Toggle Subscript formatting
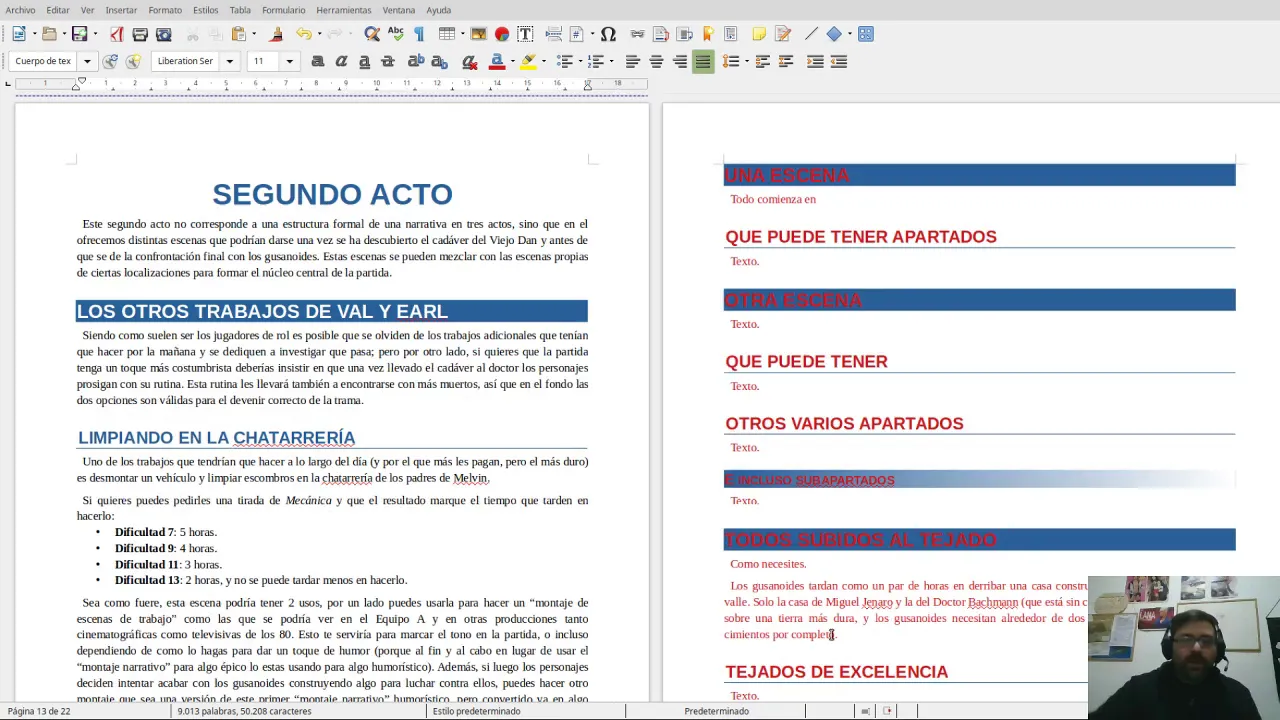 [x=440, y=61]
